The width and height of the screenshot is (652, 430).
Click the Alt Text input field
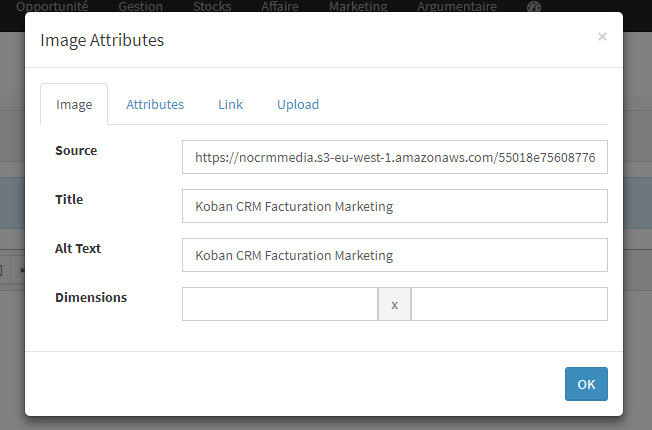(395, 255)
